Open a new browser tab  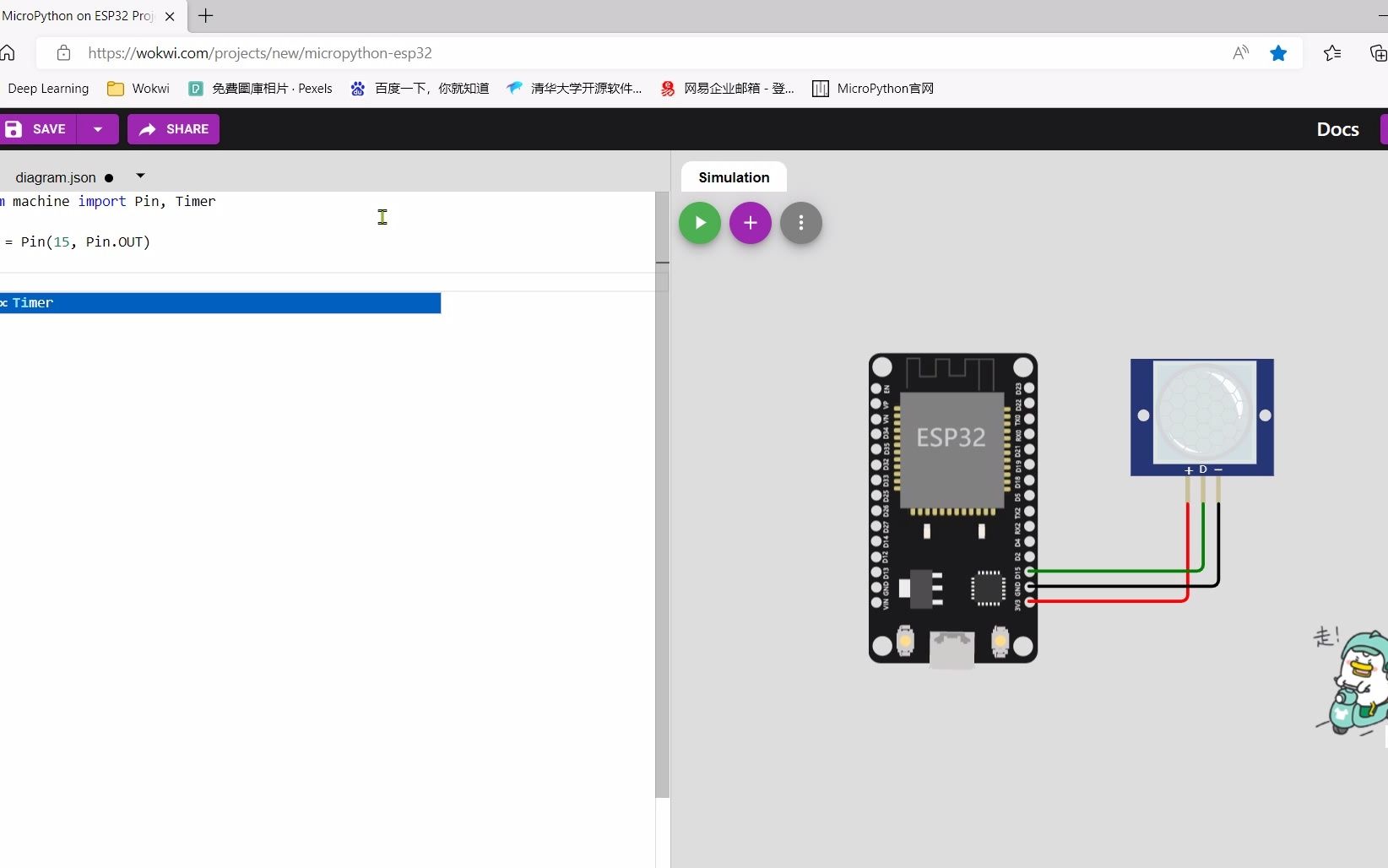205,15
